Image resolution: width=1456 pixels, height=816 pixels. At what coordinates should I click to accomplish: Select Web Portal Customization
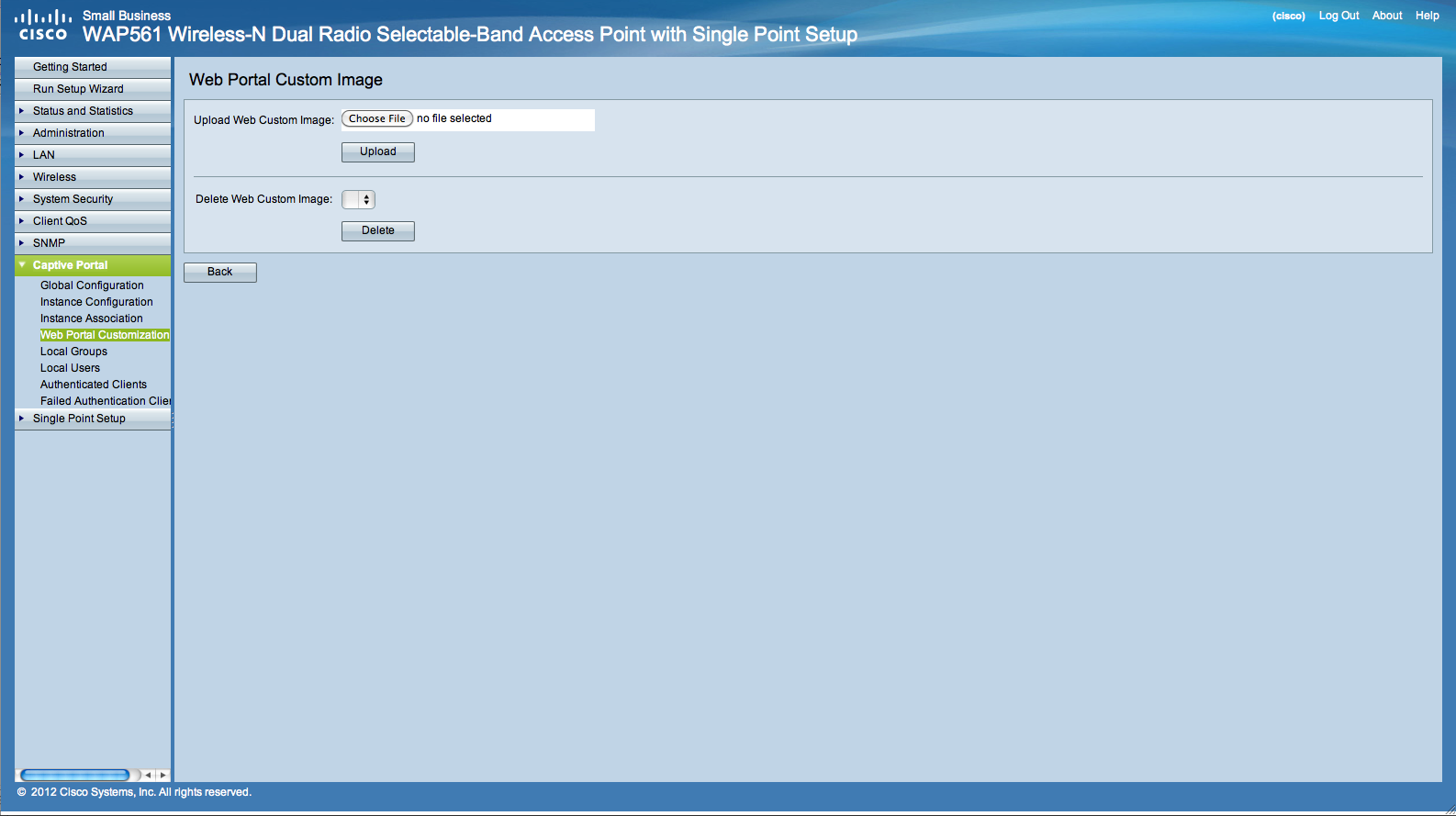pyautogui.click(x=105, y=335)
